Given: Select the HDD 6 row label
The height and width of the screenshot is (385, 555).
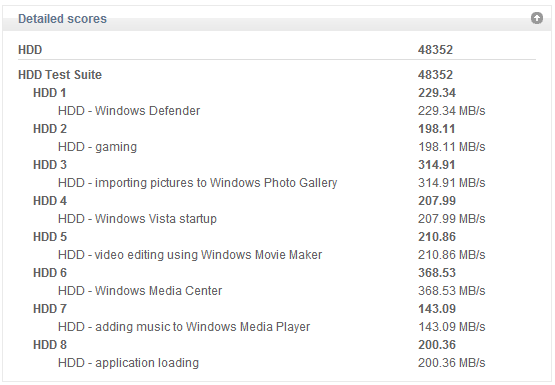Looking at the screenshot, I should 50,273.
